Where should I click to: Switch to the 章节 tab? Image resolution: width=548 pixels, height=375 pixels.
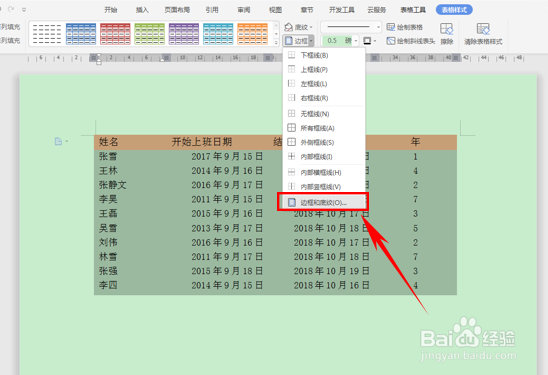coord(307,10)
